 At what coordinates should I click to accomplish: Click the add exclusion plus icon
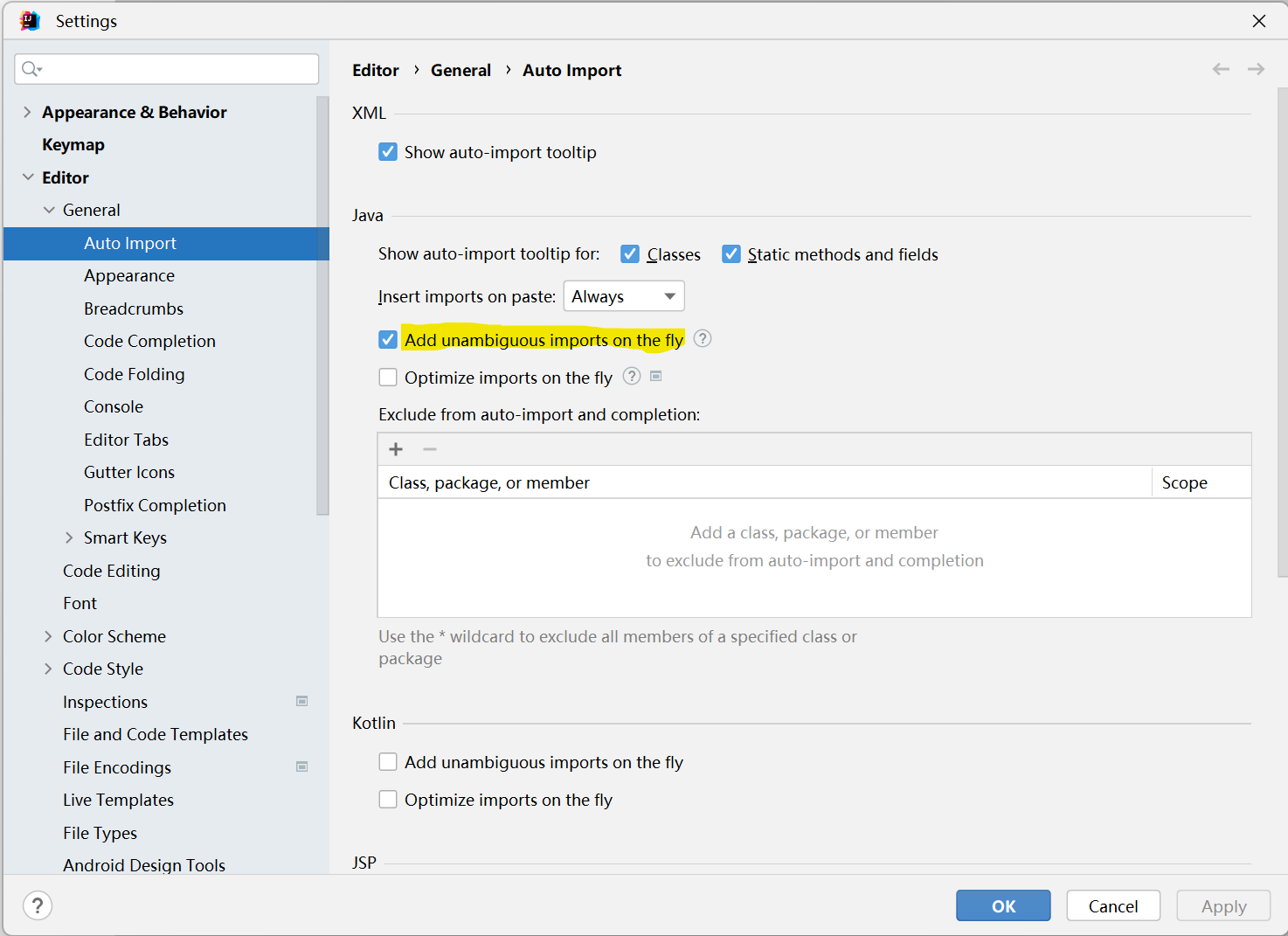396,449
